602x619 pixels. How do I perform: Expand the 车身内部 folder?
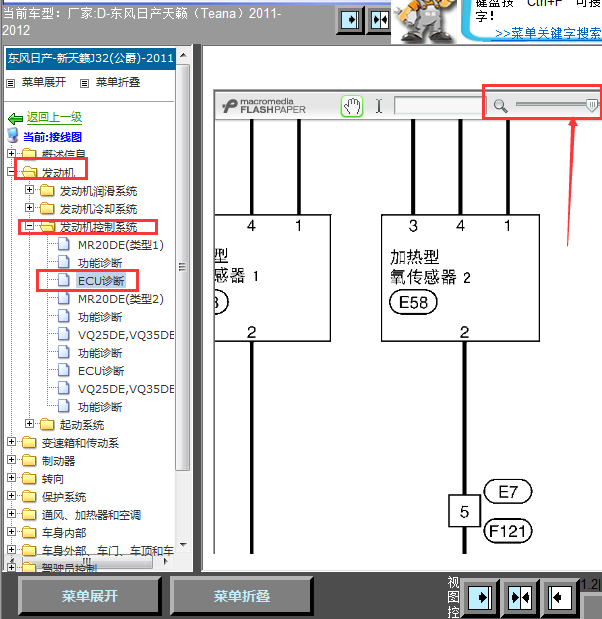click(11, 531)
